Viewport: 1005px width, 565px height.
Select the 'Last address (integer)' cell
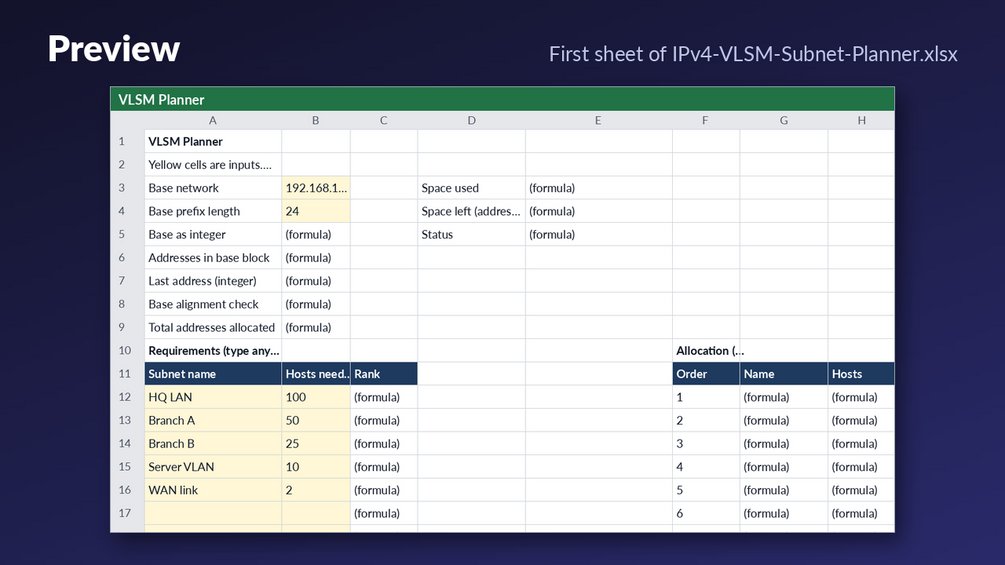(213, 281)
